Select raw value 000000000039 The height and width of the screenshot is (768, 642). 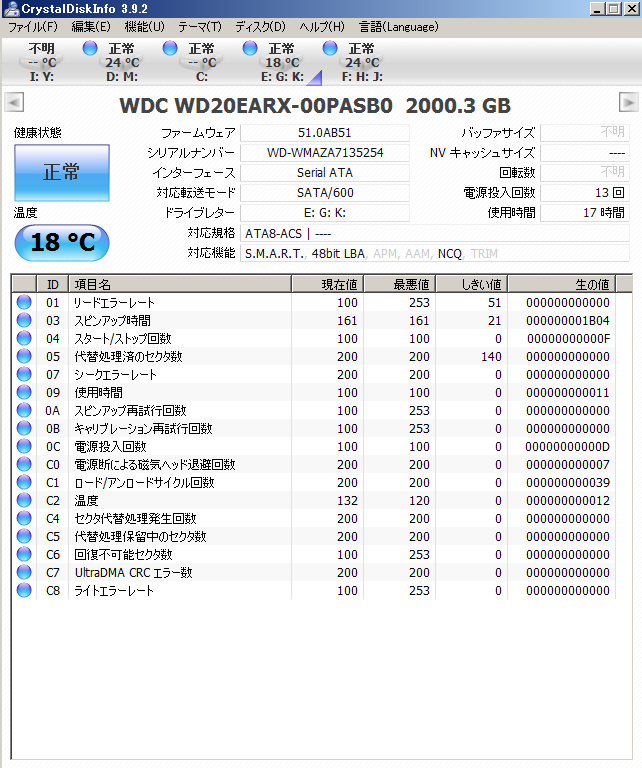(x=568, y=483)
